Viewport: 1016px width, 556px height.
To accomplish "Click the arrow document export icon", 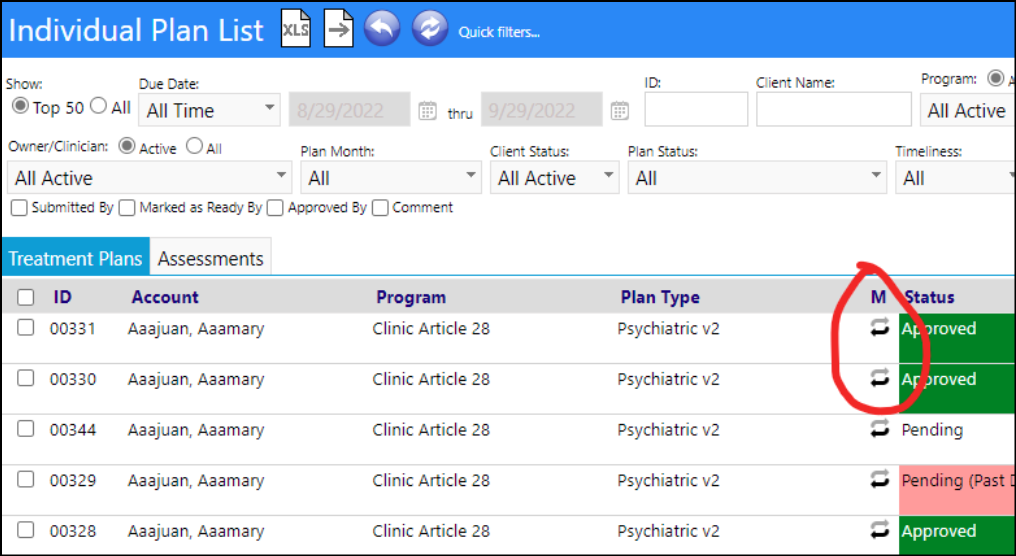I will (x=338, y=29).
